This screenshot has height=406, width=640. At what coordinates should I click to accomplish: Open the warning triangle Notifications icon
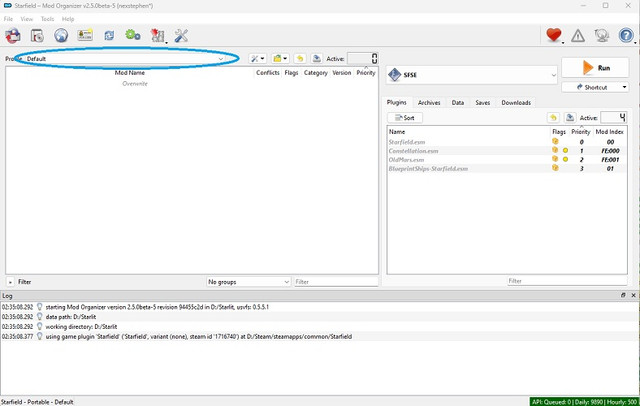point(578,36)
